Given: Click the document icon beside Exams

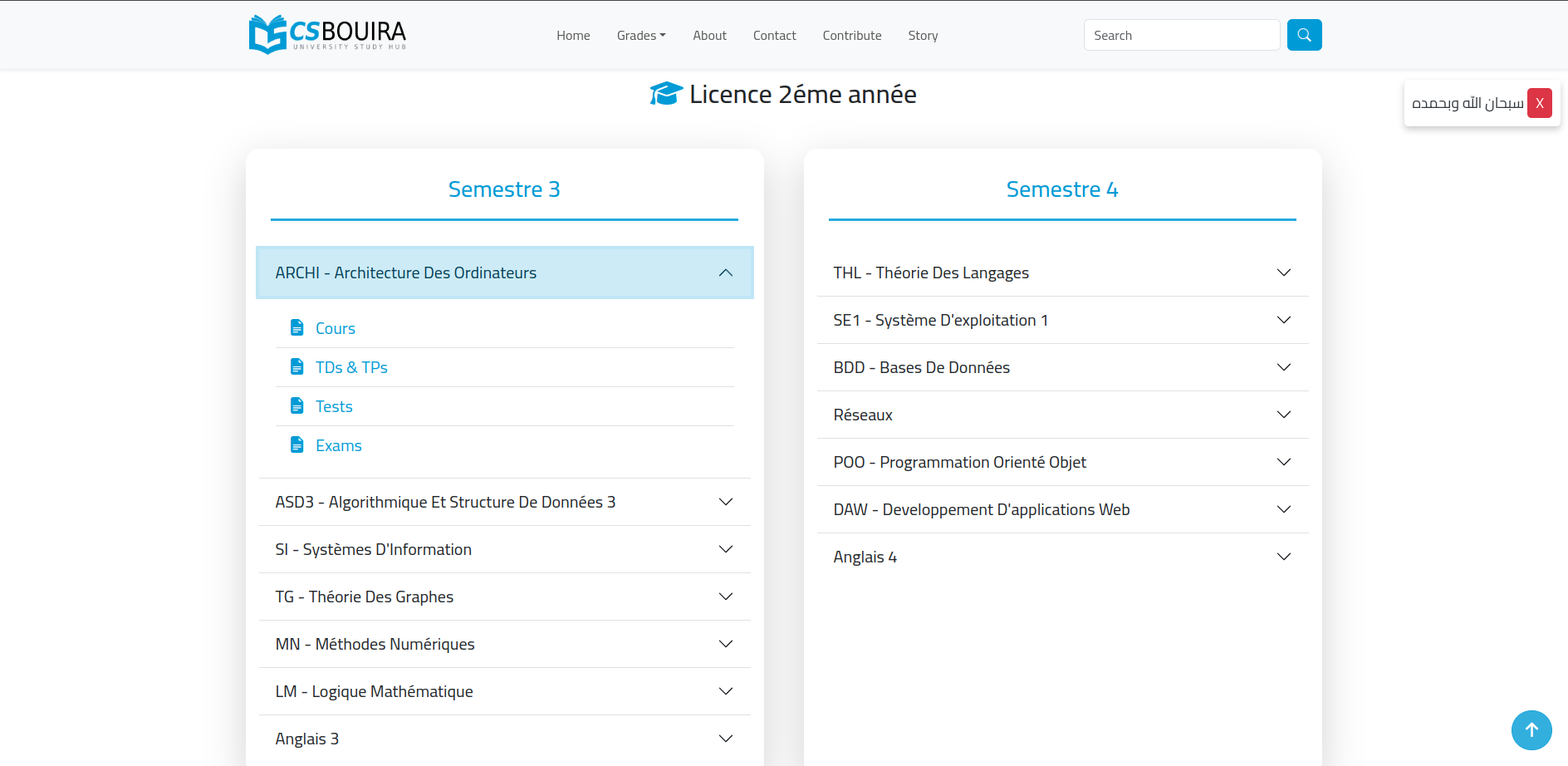Looking at the screenshot, I should (x=296, y=445).
